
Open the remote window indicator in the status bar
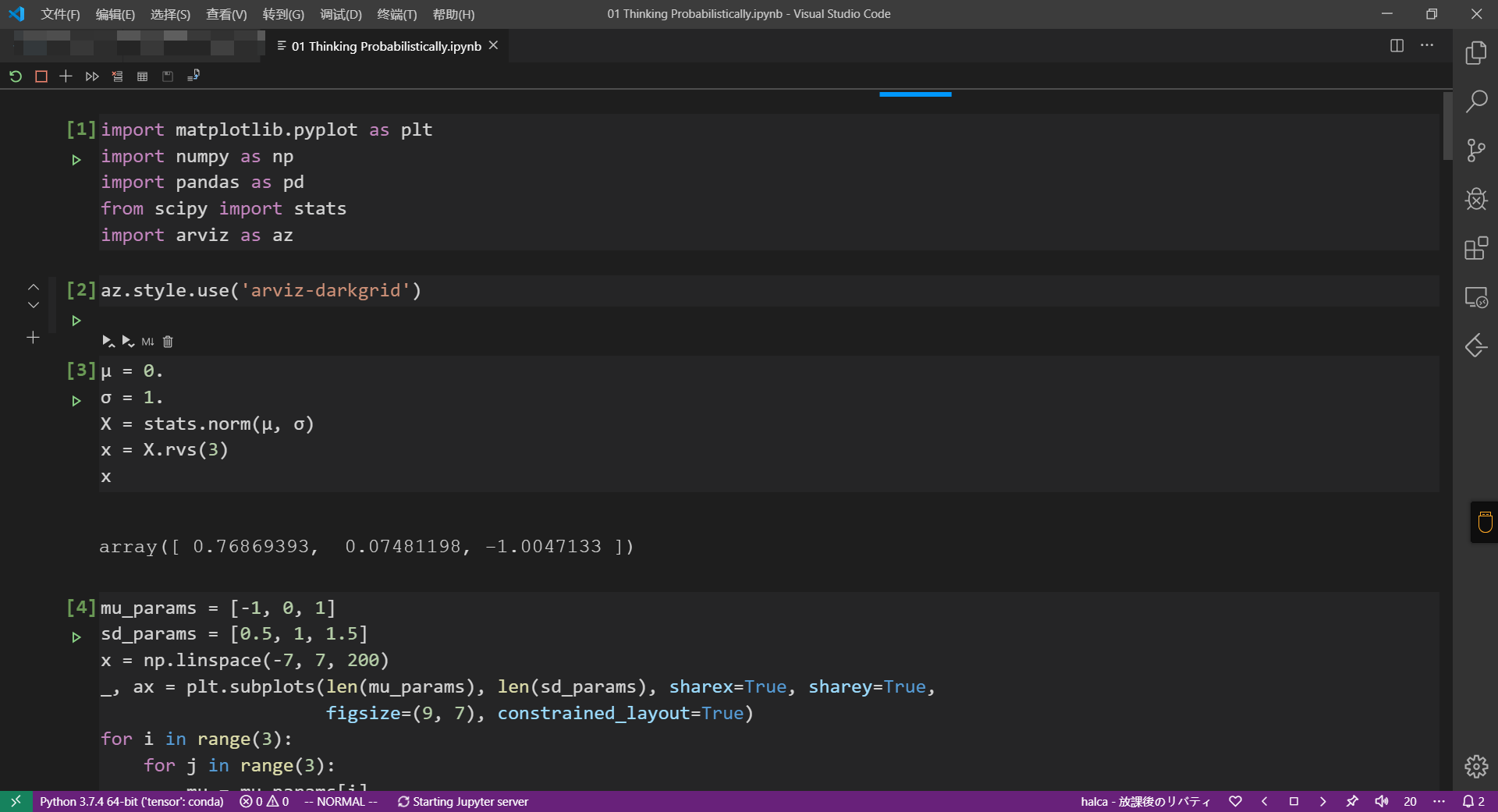point(16,801)
